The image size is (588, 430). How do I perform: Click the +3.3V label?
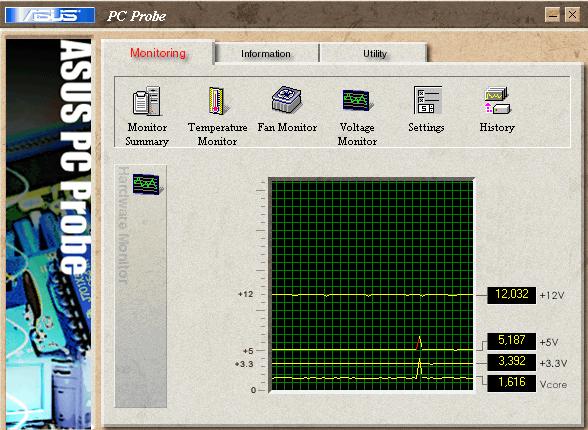[x=553, y=363]
